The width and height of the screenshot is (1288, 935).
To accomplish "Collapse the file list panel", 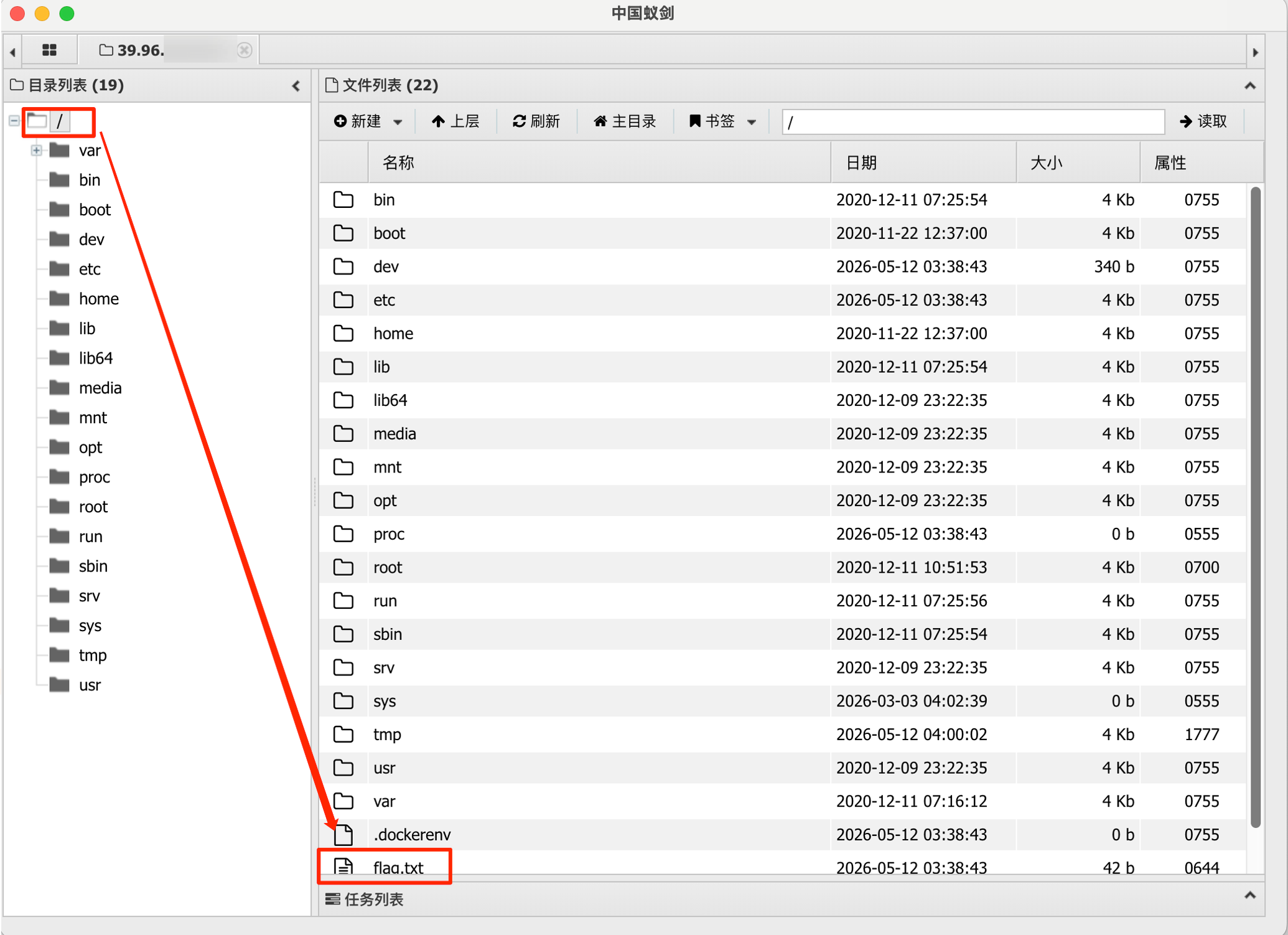I will pos(1249,86).
